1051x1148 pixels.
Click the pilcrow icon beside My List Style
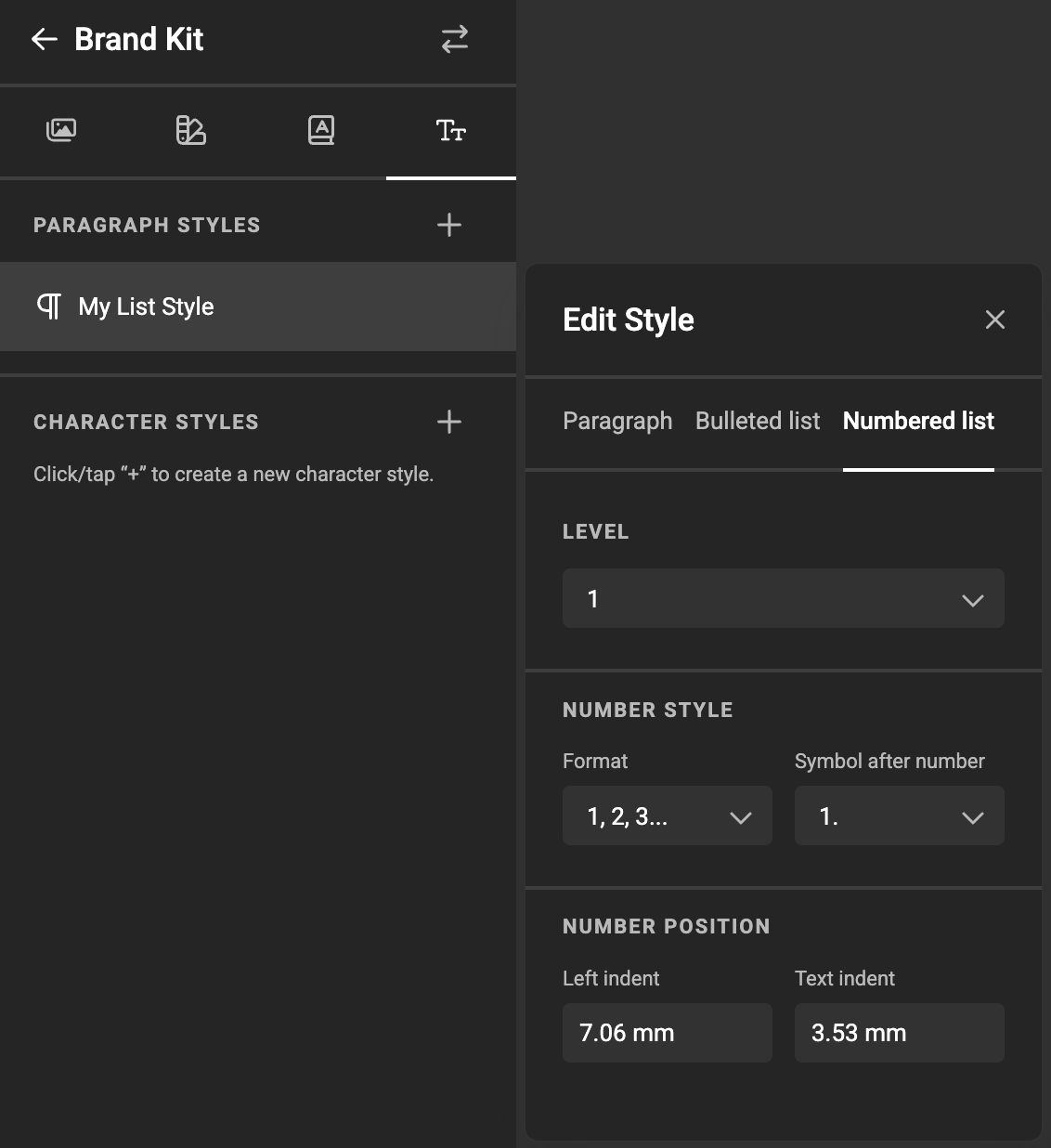(49, 307)
